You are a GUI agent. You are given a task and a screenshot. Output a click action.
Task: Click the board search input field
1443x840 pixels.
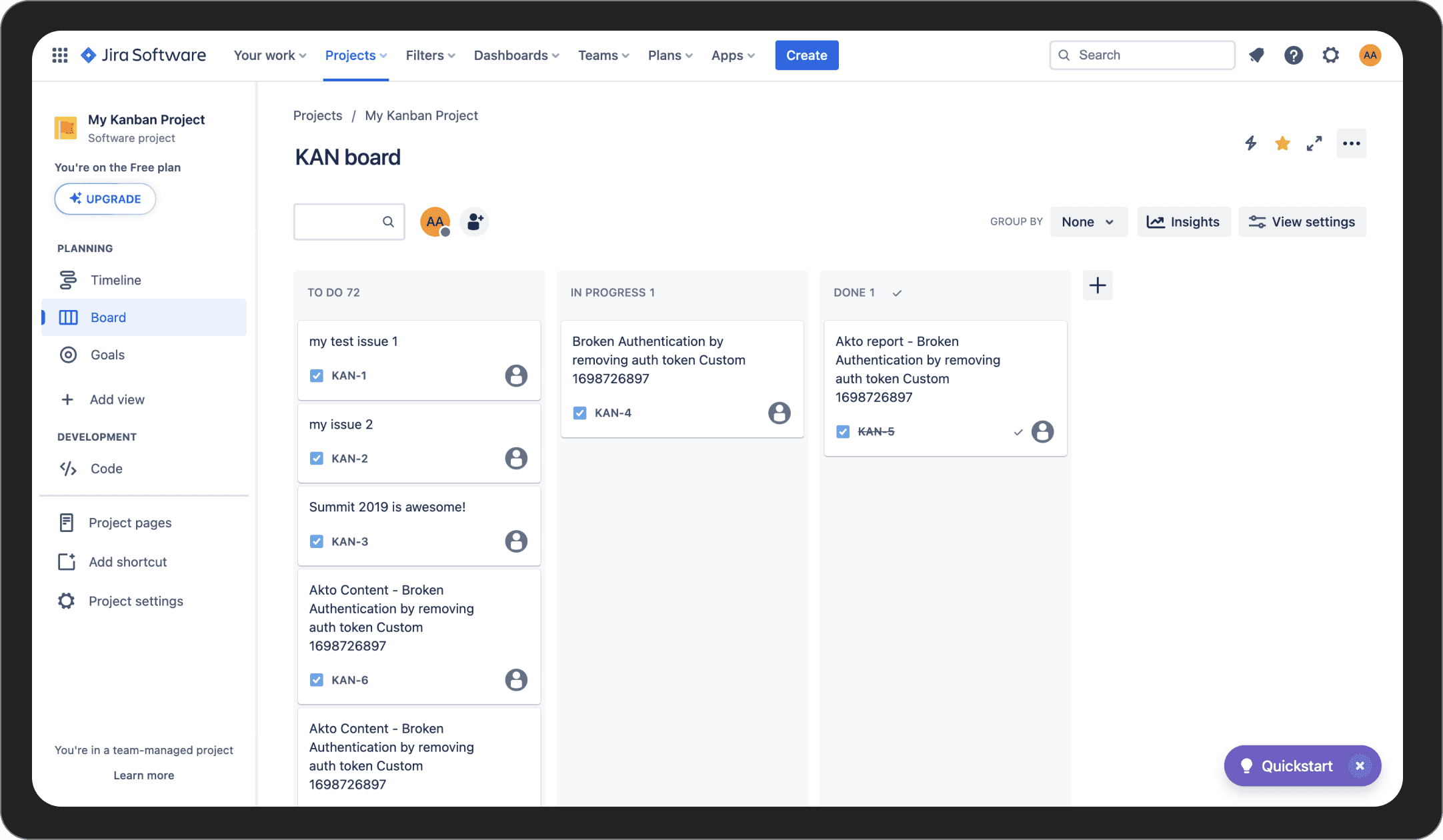[x=348, y=221]
